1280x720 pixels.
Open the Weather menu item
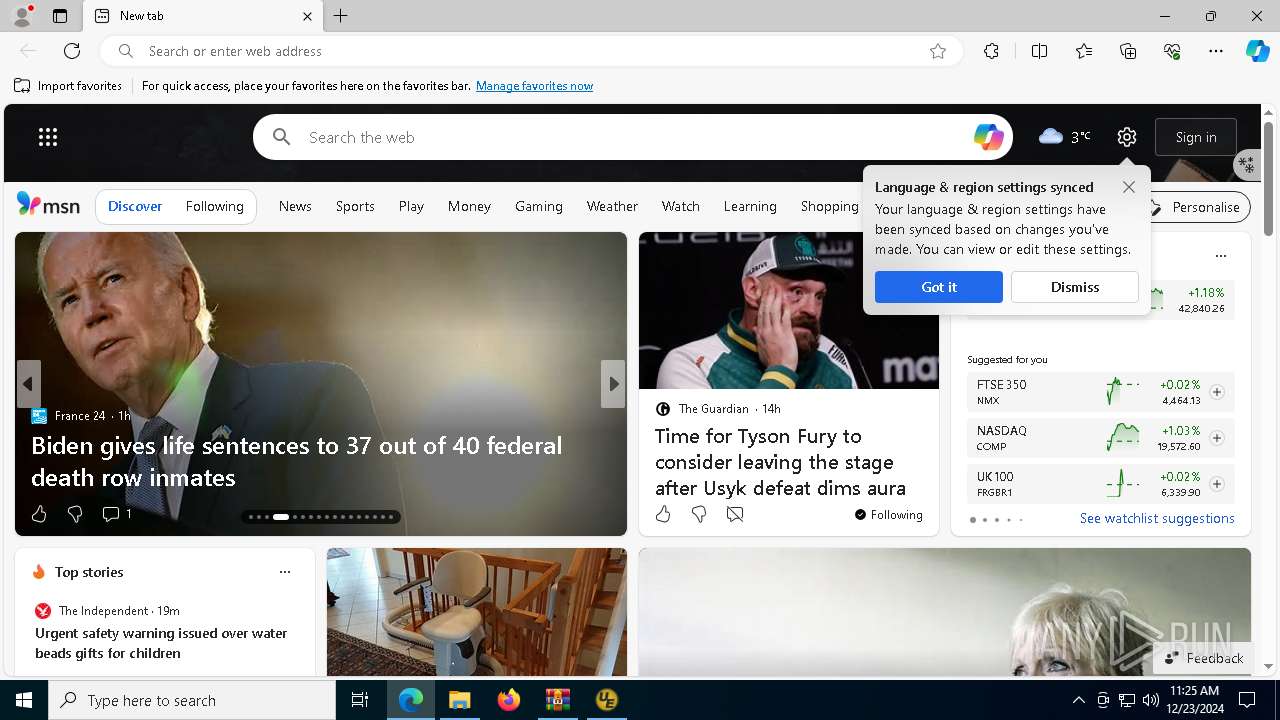click(x=612, y=206)
